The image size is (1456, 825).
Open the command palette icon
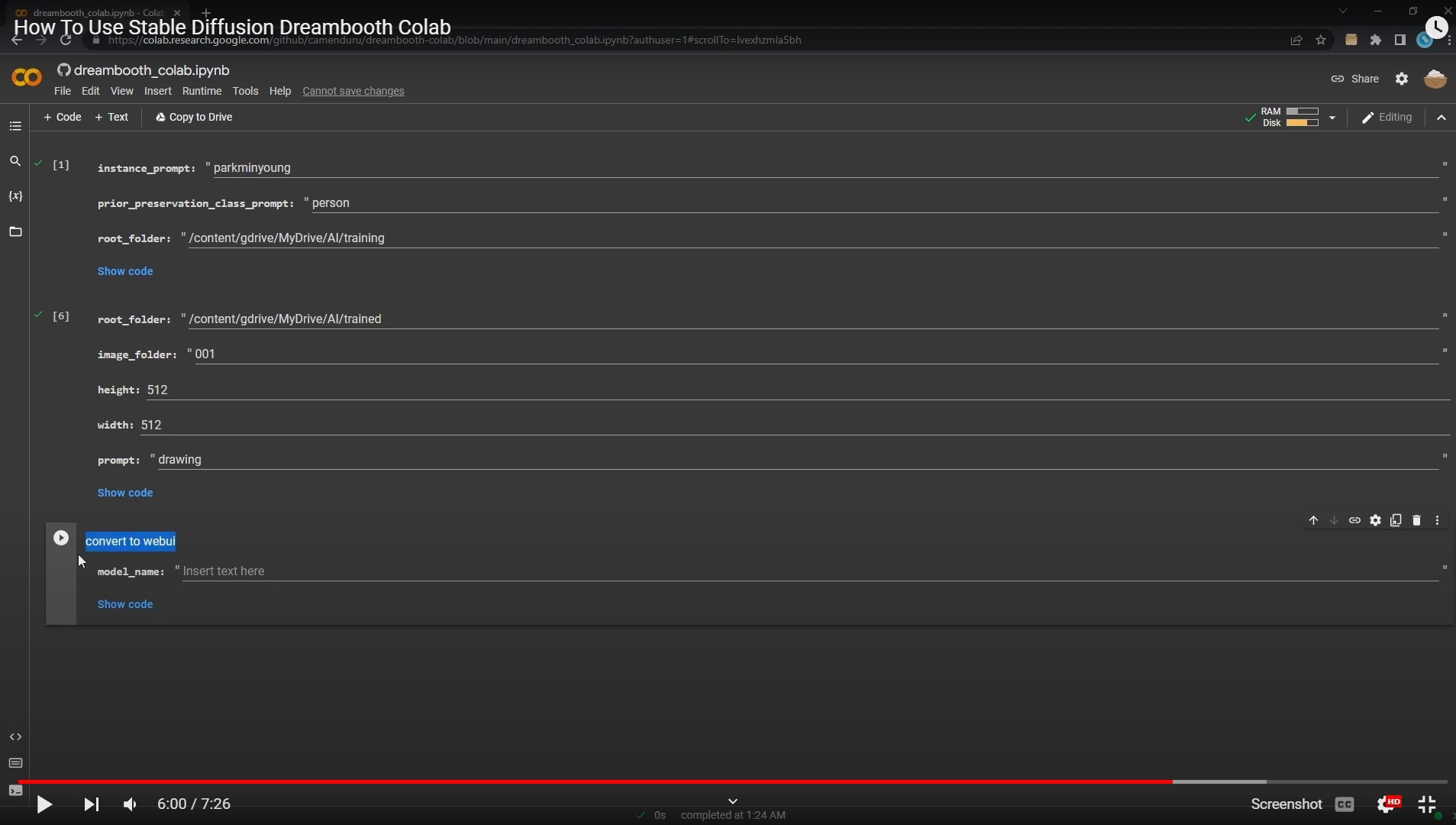coord(15,763)
